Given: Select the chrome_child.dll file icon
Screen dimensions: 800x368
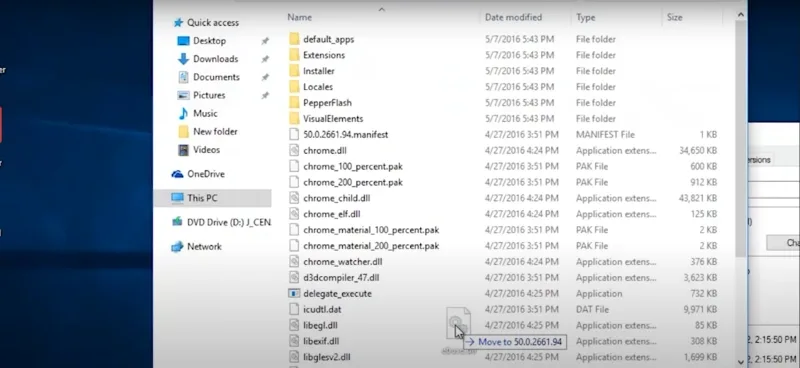Looking at the screenshot, I should [x=293, y=198].
